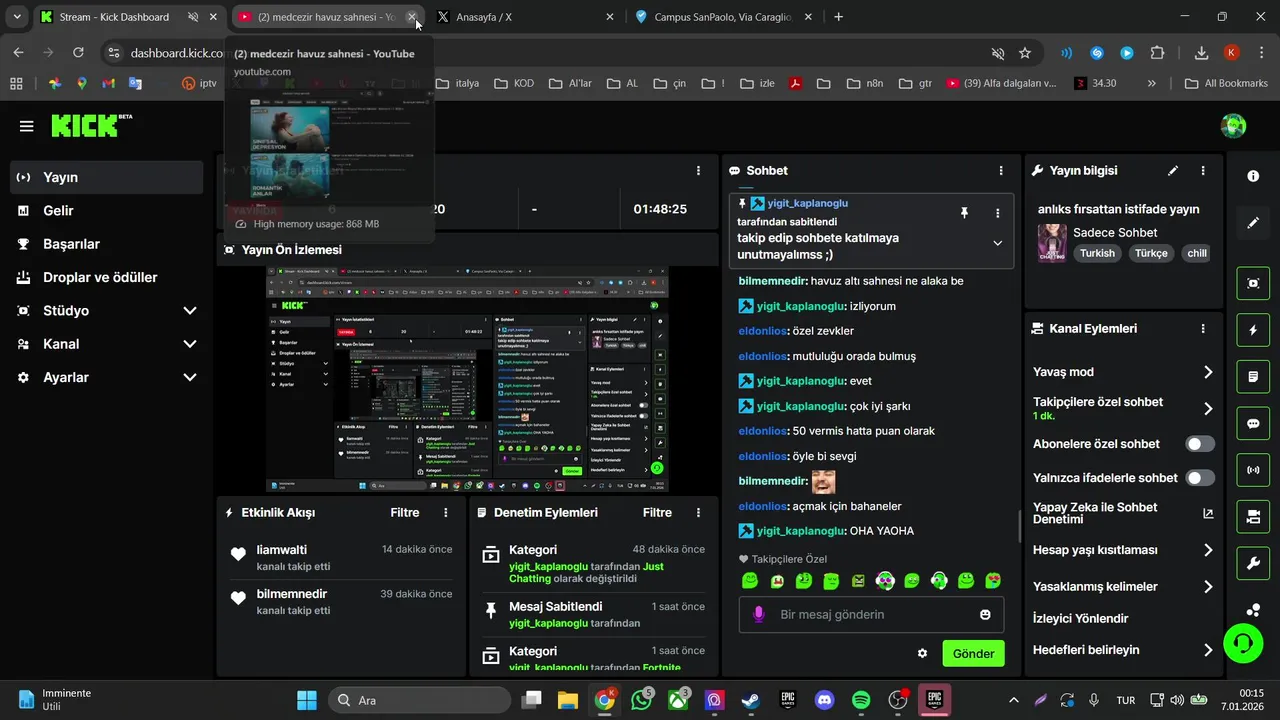Expand the Kanal sidebar section
This screenshot has height=720, width=1280.
pos(190,344)
